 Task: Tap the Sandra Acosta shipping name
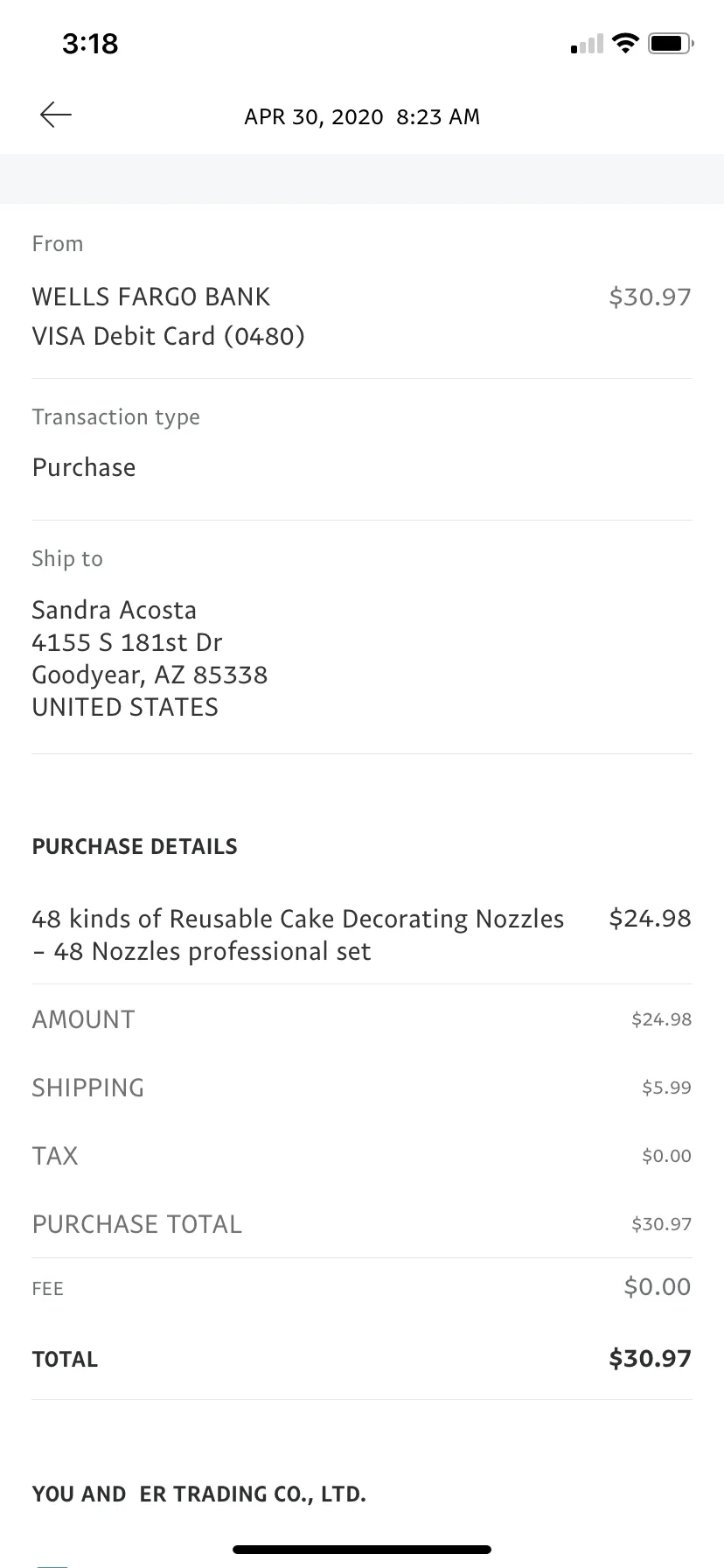114,610
